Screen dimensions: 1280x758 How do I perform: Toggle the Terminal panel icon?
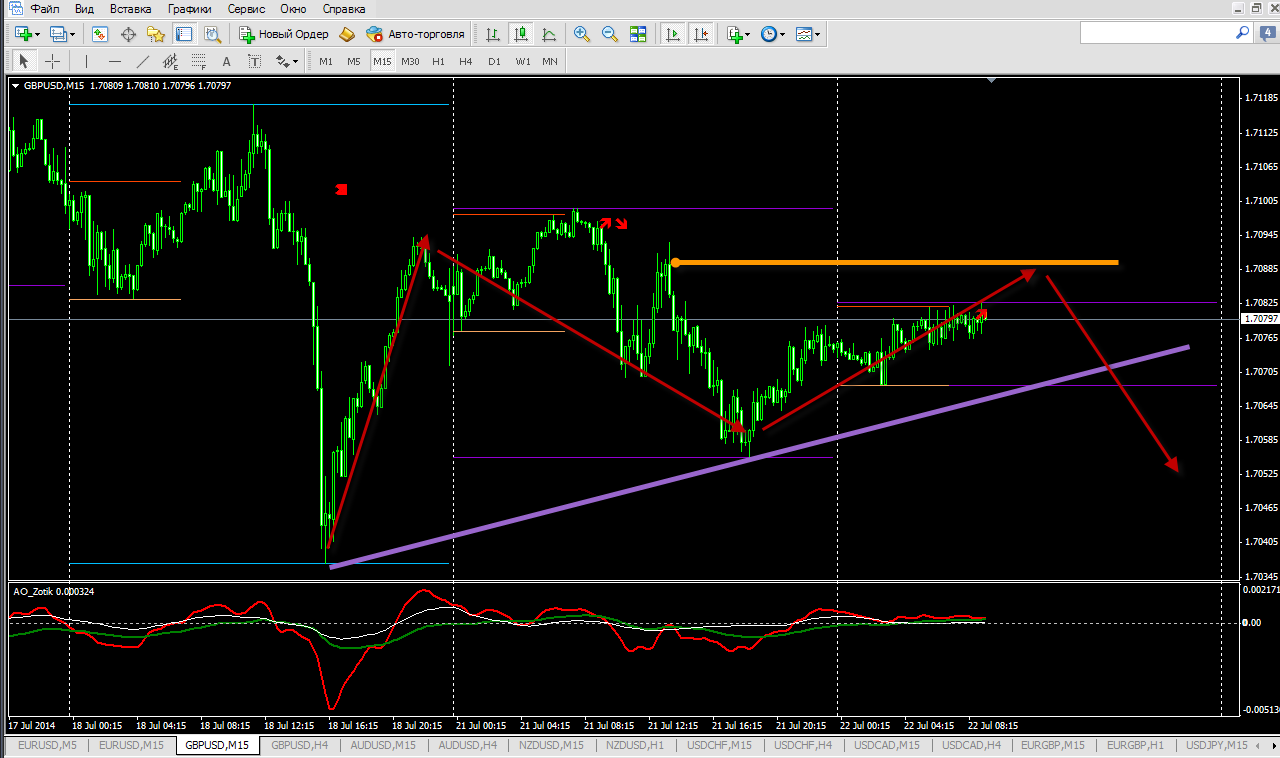(184, 34)
